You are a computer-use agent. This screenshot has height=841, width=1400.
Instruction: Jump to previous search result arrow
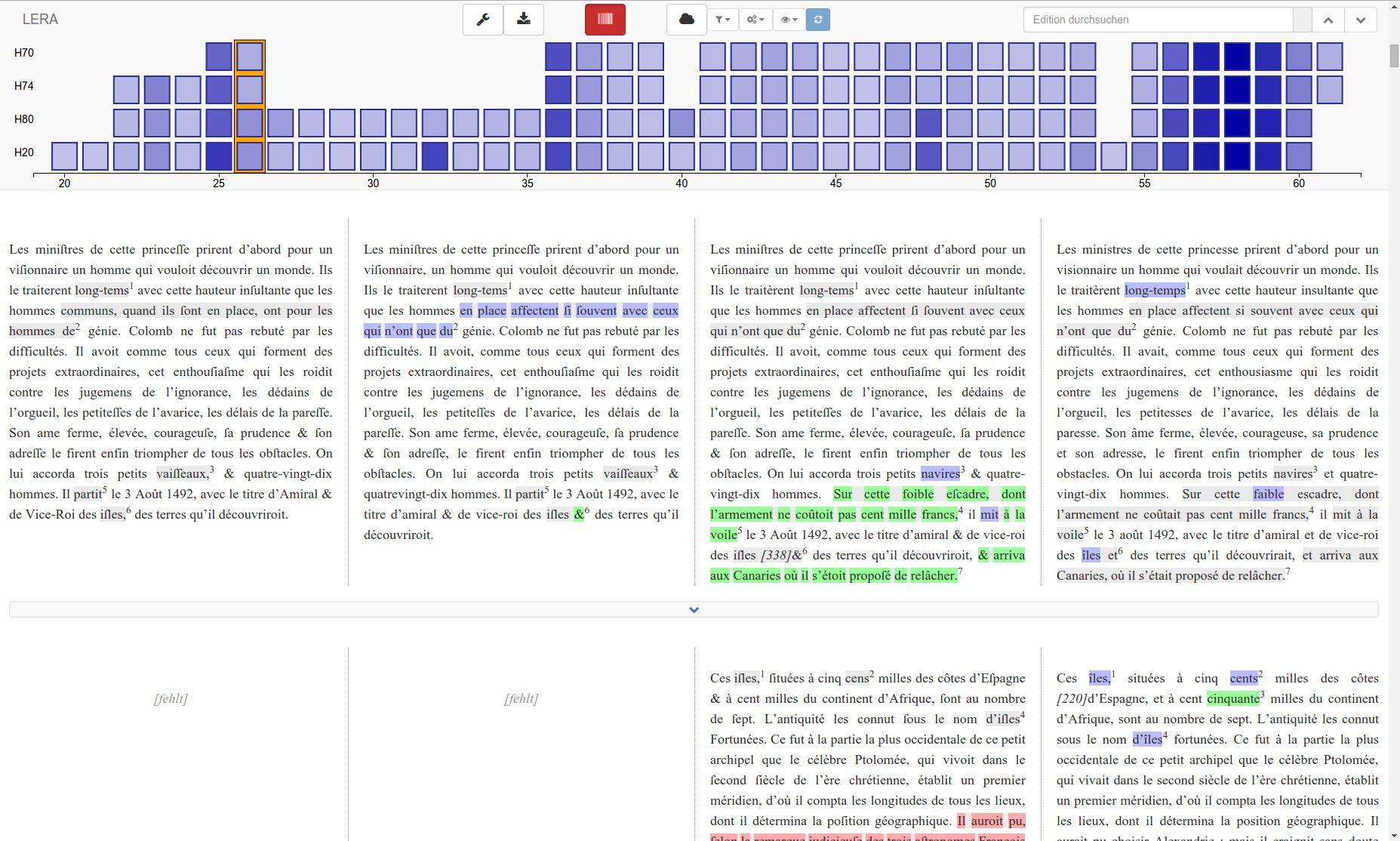(x=1328, y=20)
